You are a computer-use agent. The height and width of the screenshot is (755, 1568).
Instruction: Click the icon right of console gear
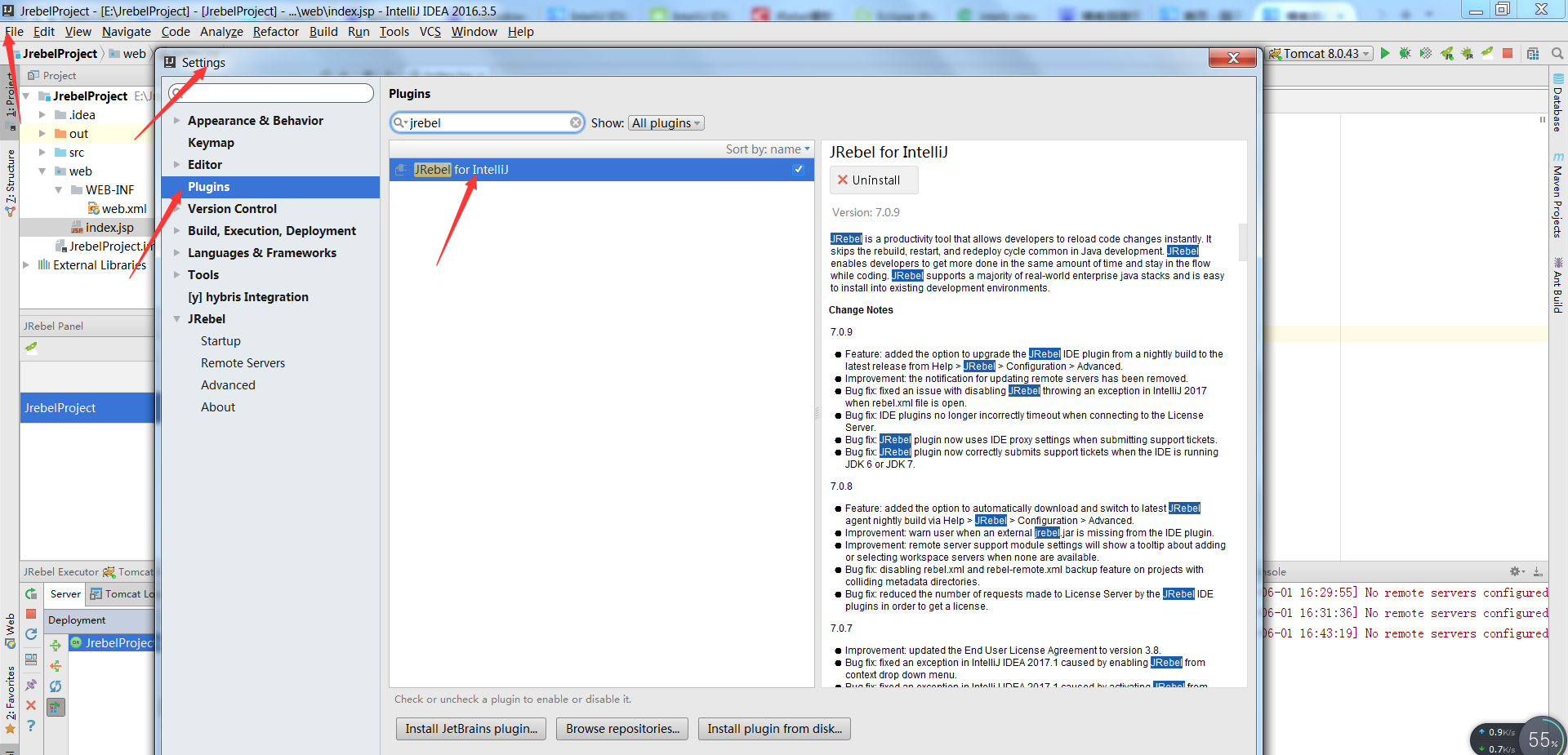[x=1538, y=571]
